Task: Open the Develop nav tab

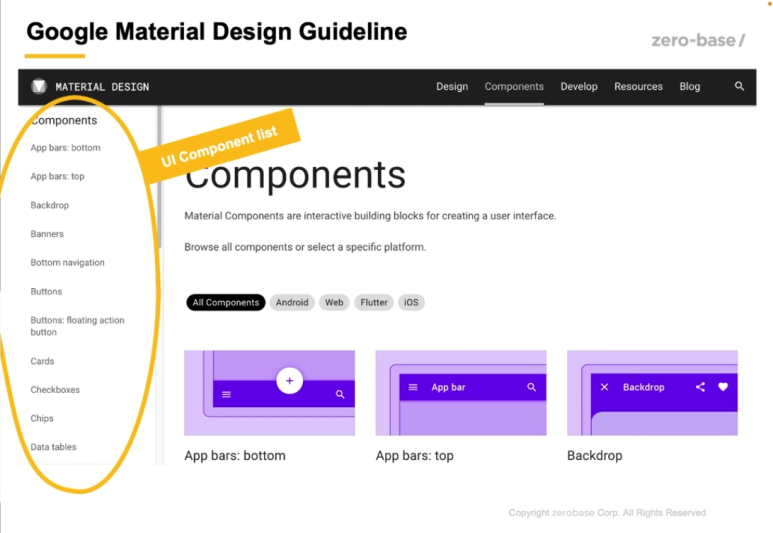Action: coord(579,87)
